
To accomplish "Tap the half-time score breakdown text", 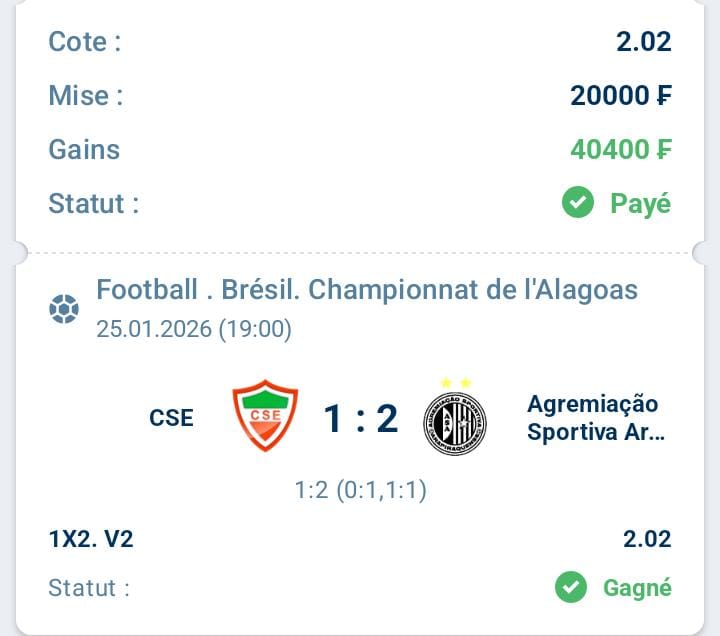I will (361, 491).
